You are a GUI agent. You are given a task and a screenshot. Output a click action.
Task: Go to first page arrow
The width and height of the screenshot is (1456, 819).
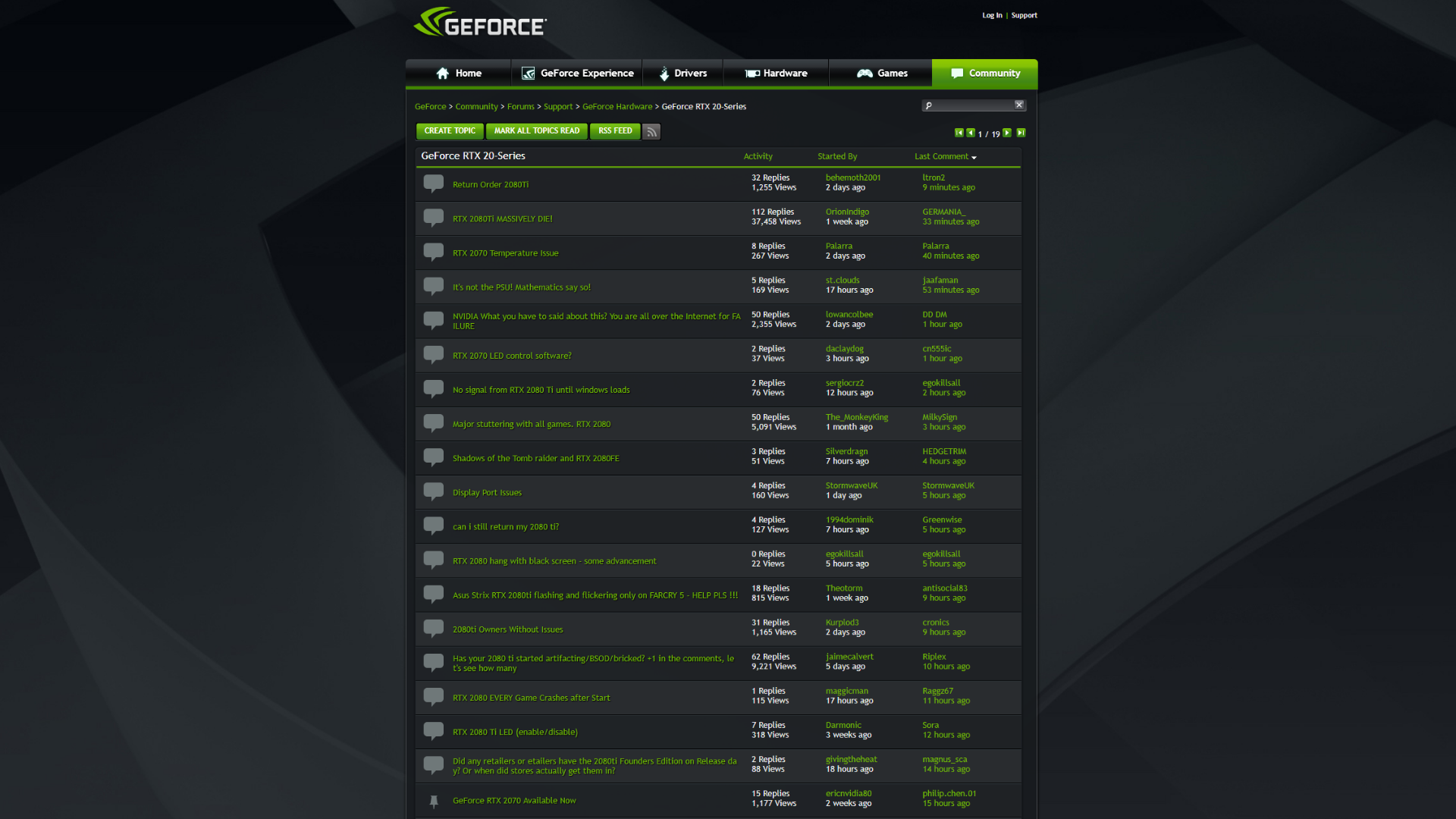pos(959,133)
